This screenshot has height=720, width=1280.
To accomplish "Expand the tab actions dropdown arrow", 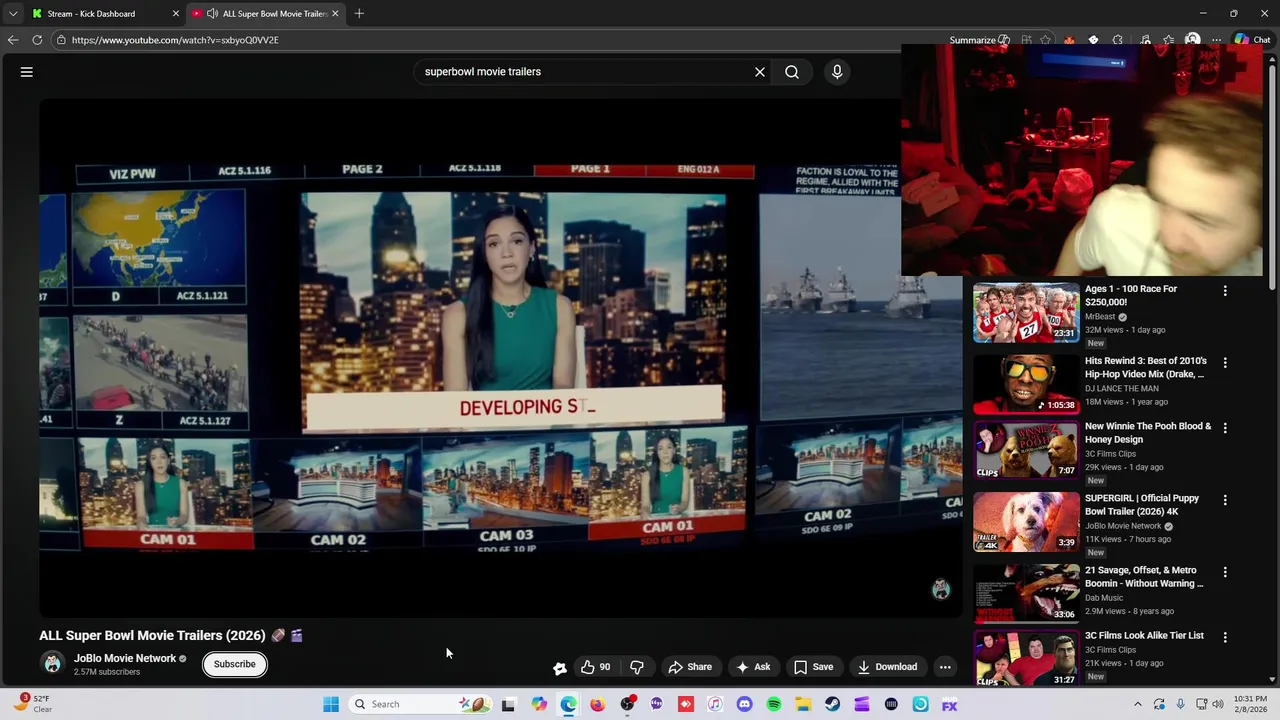I will pos(13,14).
